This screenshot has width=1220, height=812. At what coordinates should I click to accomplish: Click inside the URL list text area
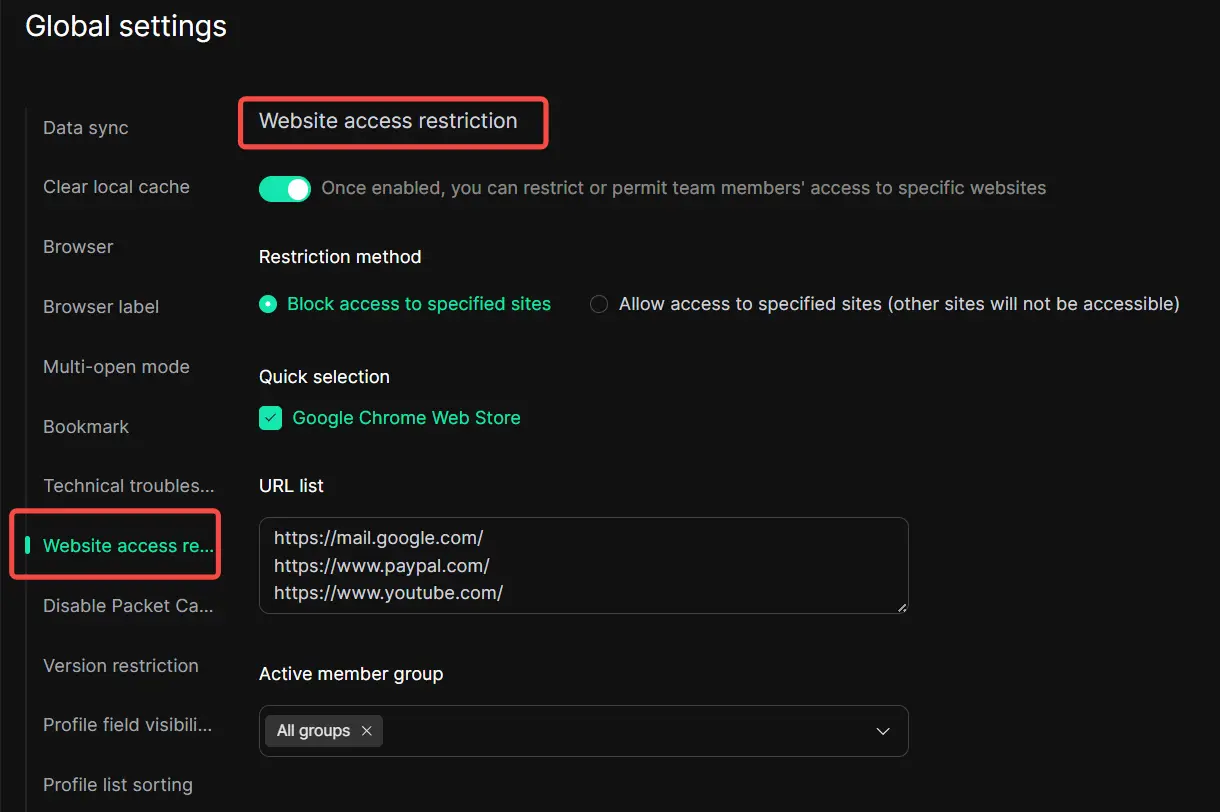click(583, 565)
